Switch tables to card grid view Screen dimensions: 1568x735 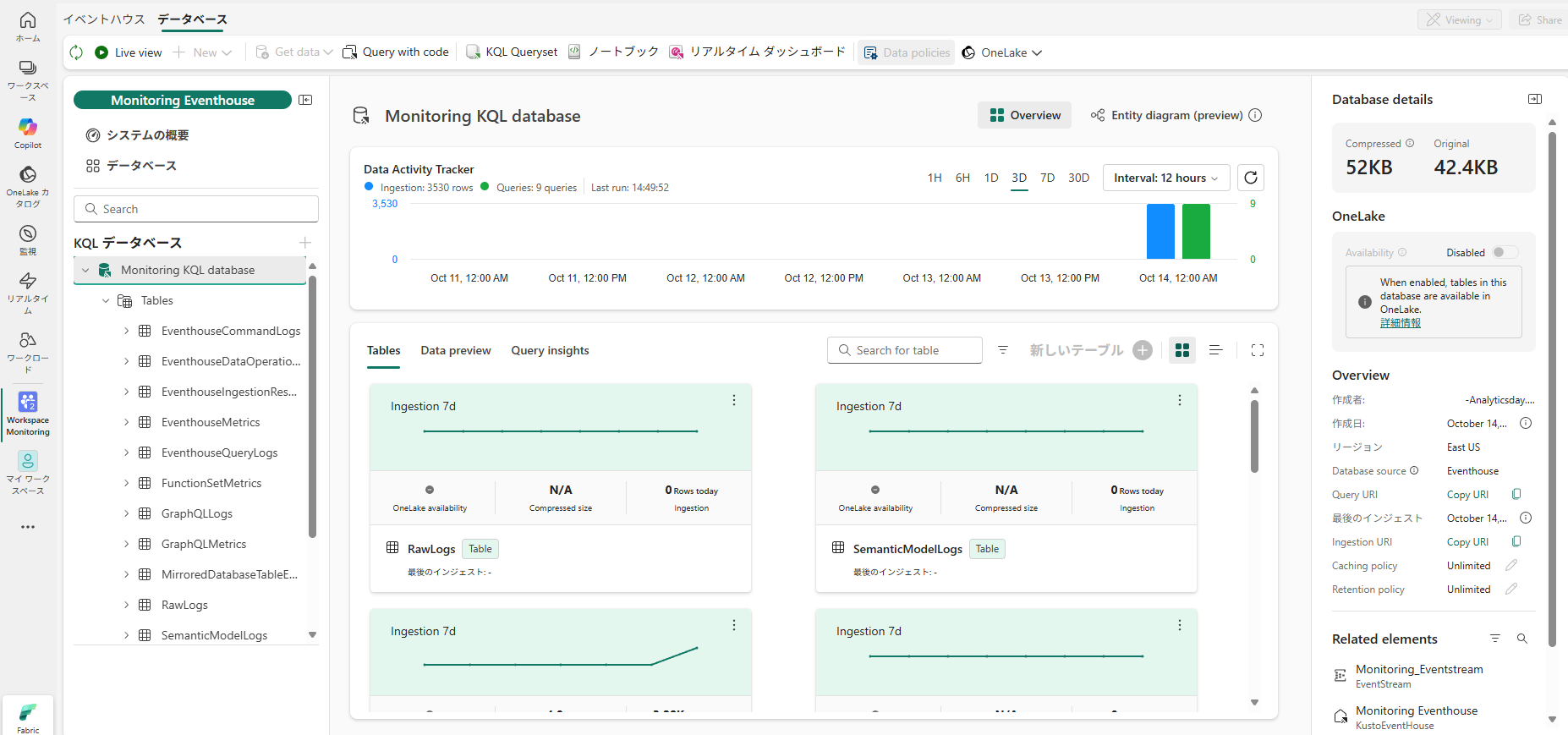tap(1182, 350)
